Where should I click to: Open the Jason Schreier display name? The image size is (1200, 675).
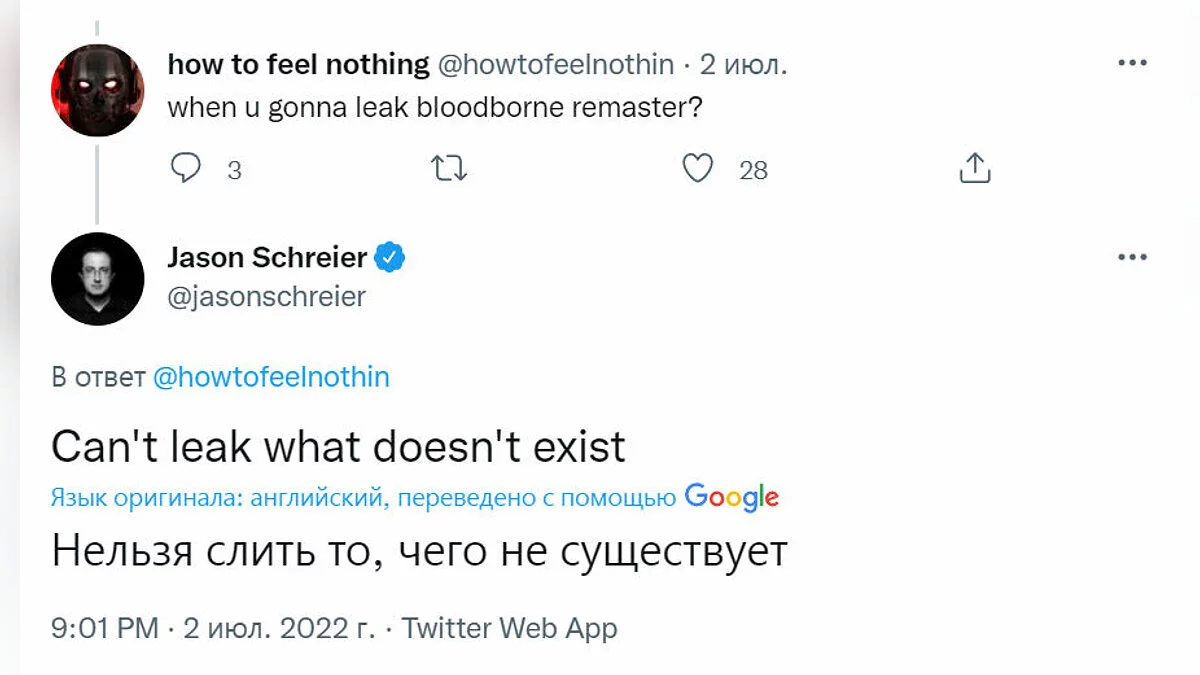pos(267,258)
